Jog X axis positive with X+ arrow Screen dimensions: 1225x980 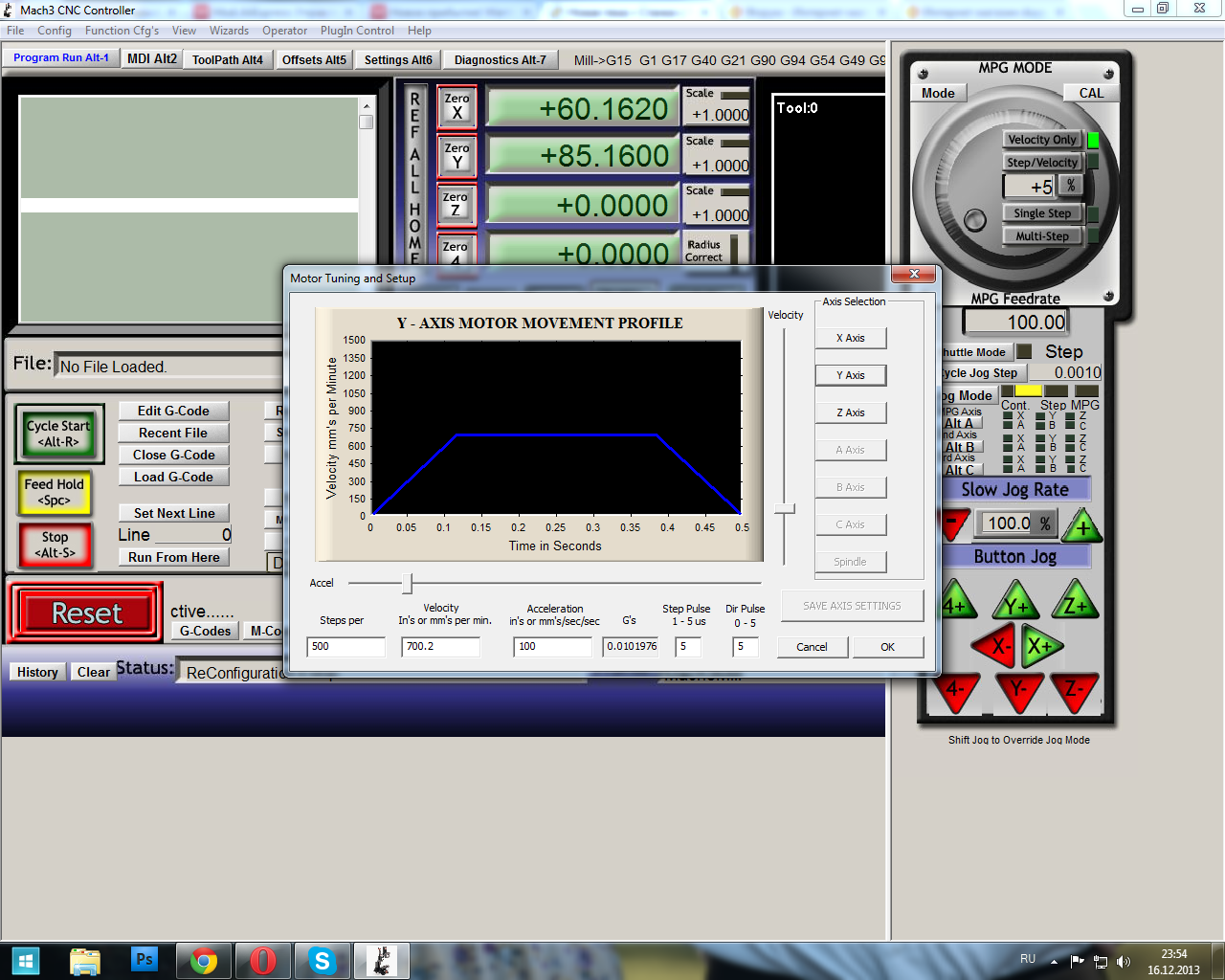(x=1040, y=646)
